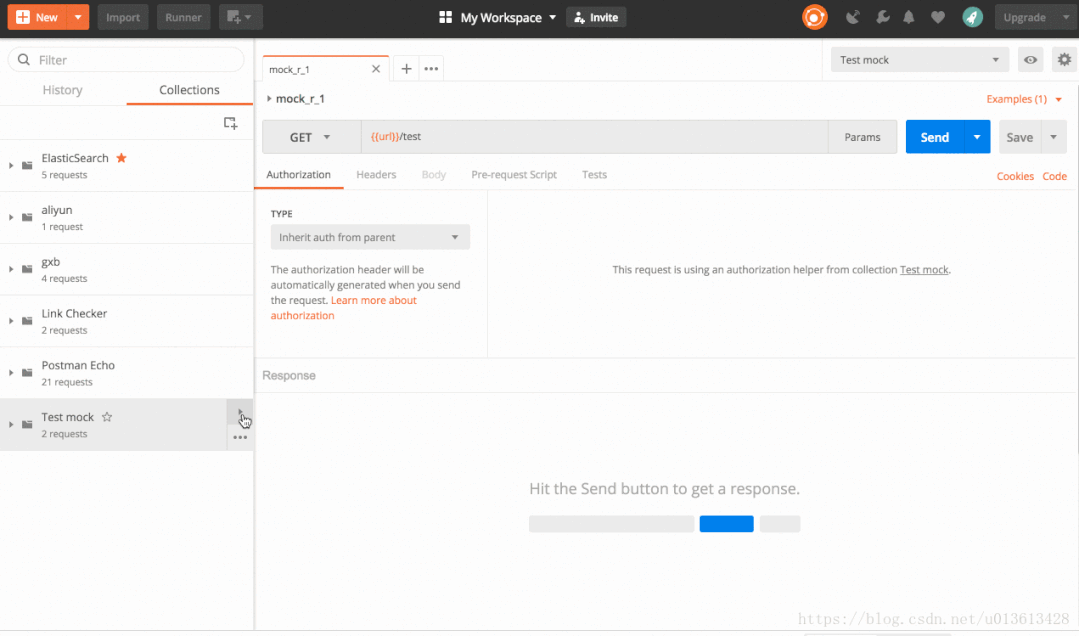1079x636 pixels.
Task: Open the Save options dropdown arrow
Action: 1054,137
